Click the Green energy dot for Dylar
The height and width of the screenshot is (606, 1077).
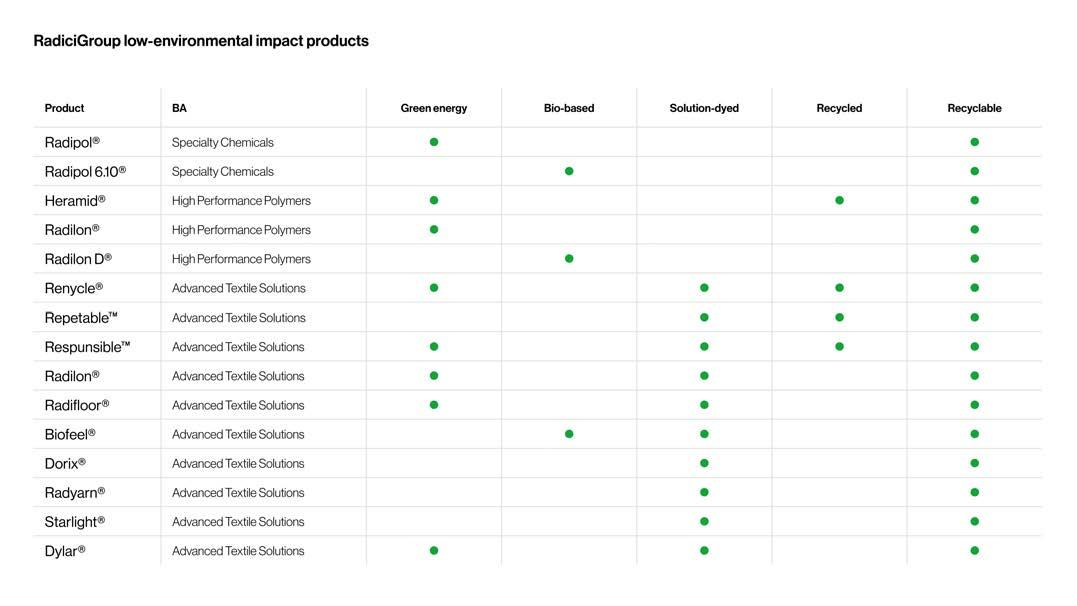click(x=433, y=550)
